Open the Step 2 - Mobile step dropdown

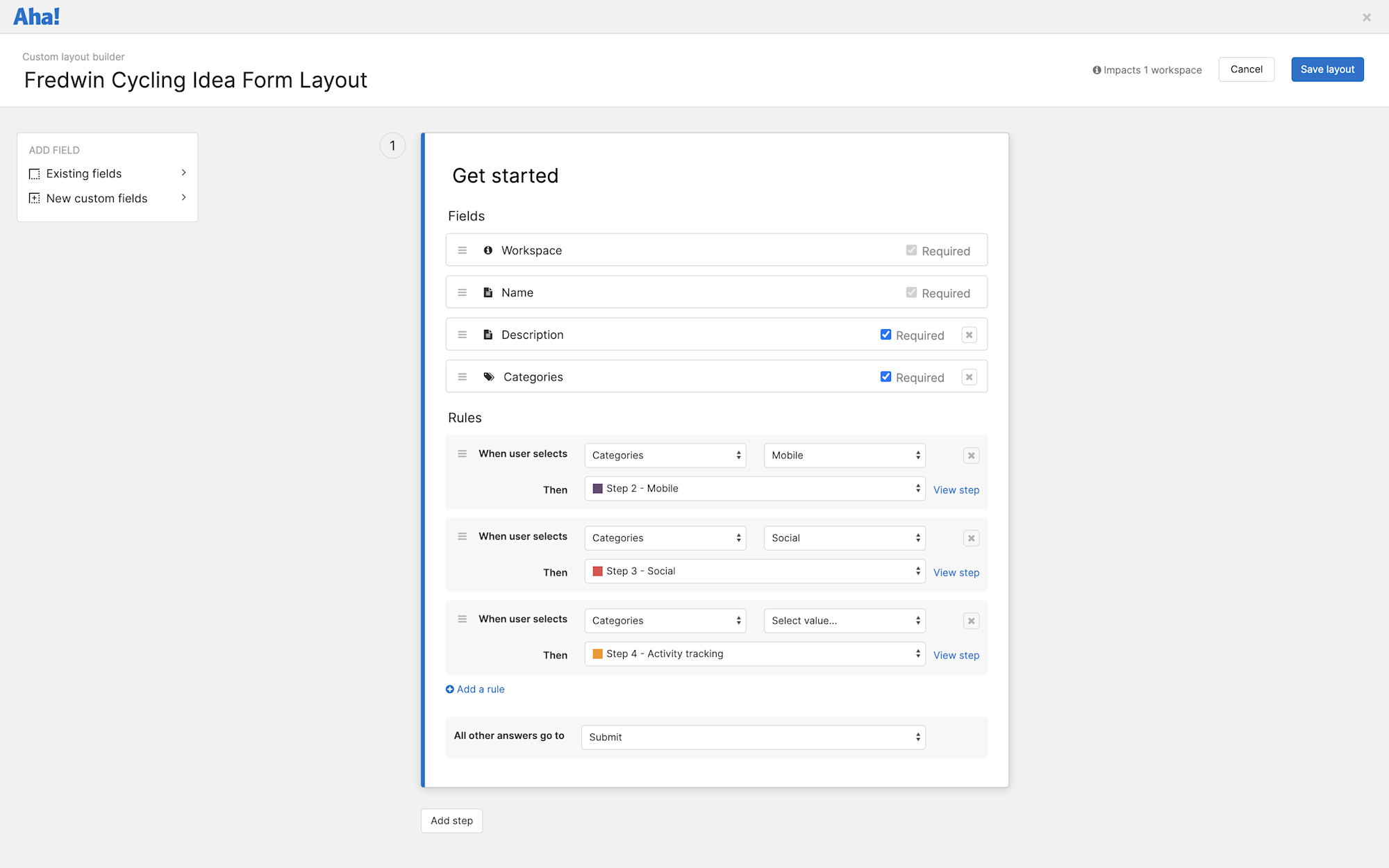pos(754,488)
